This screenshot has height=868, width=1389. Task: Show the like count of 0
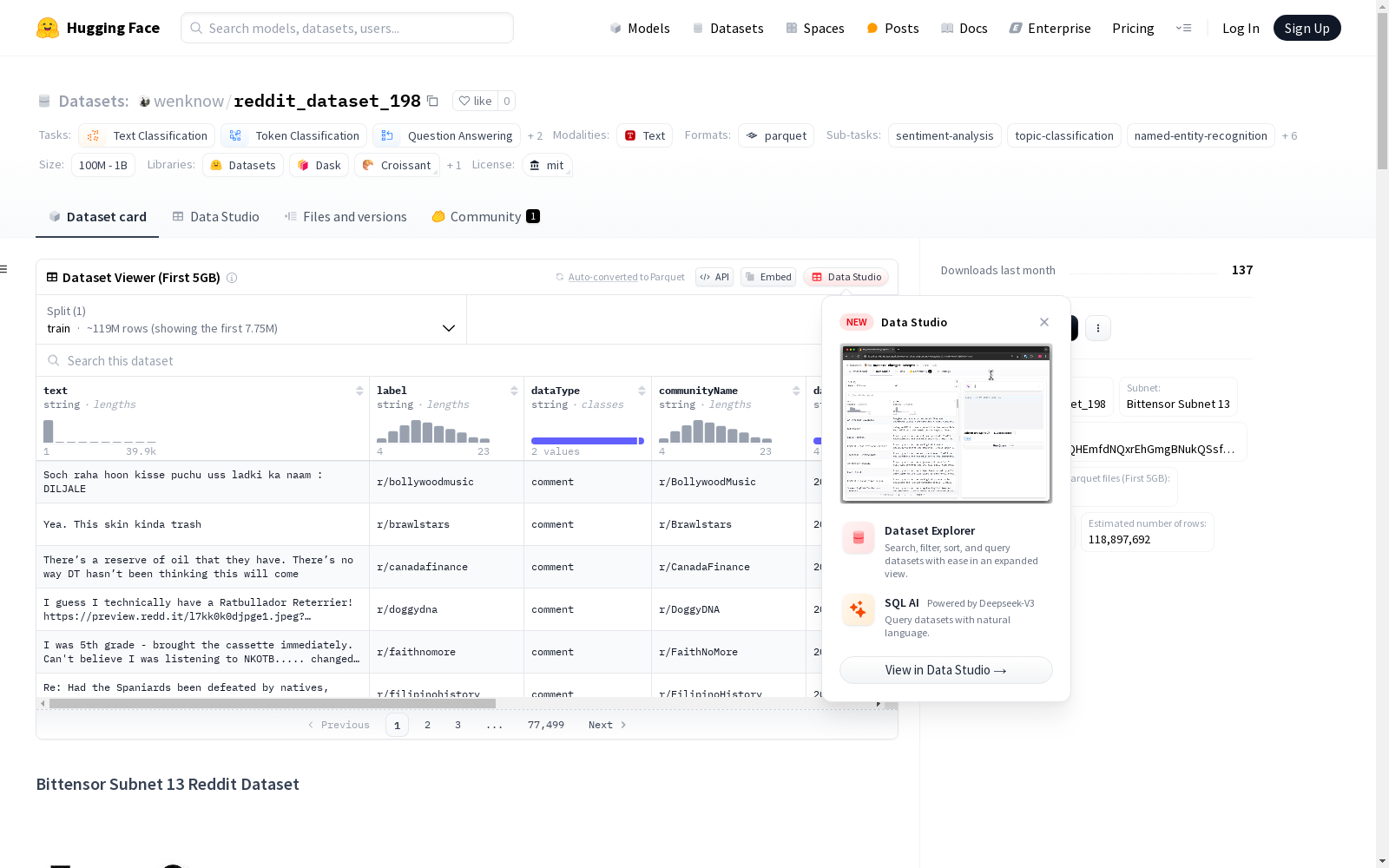pyautogui.click(x=507, y=101)
